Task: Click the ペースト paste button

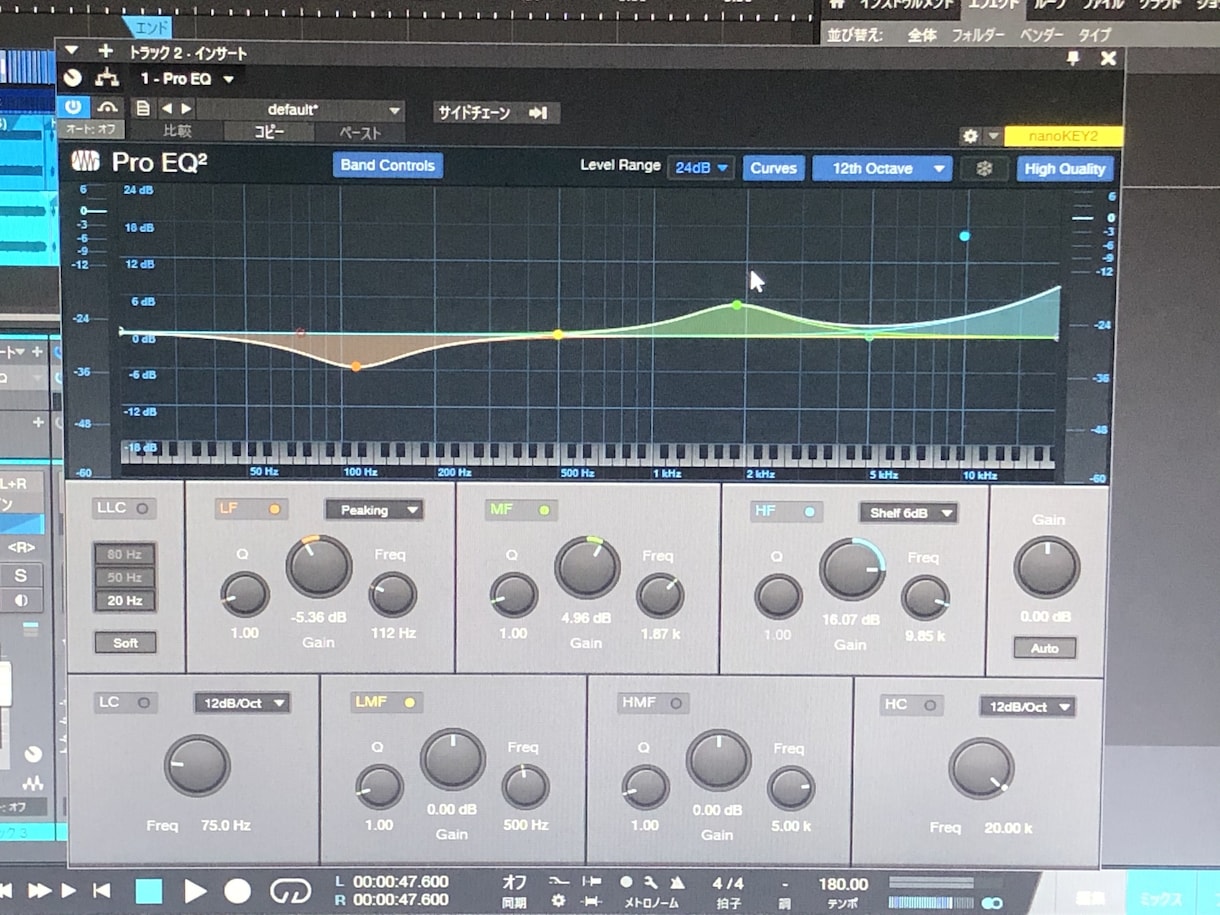Action: tap(360, 133)
